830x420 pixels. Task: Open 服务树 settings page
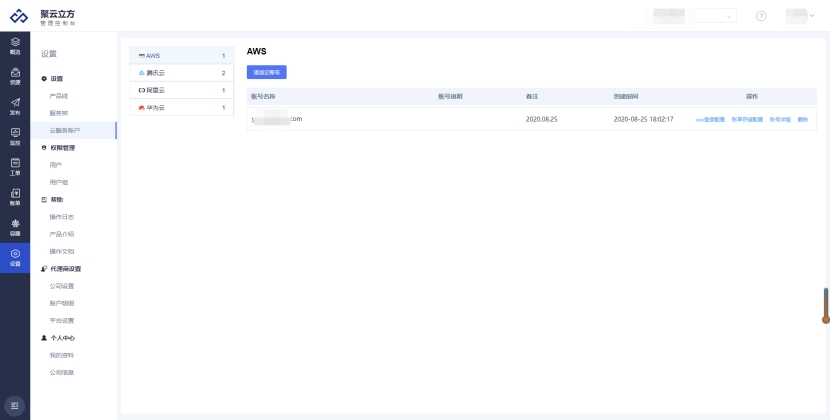tap(59, 113)
